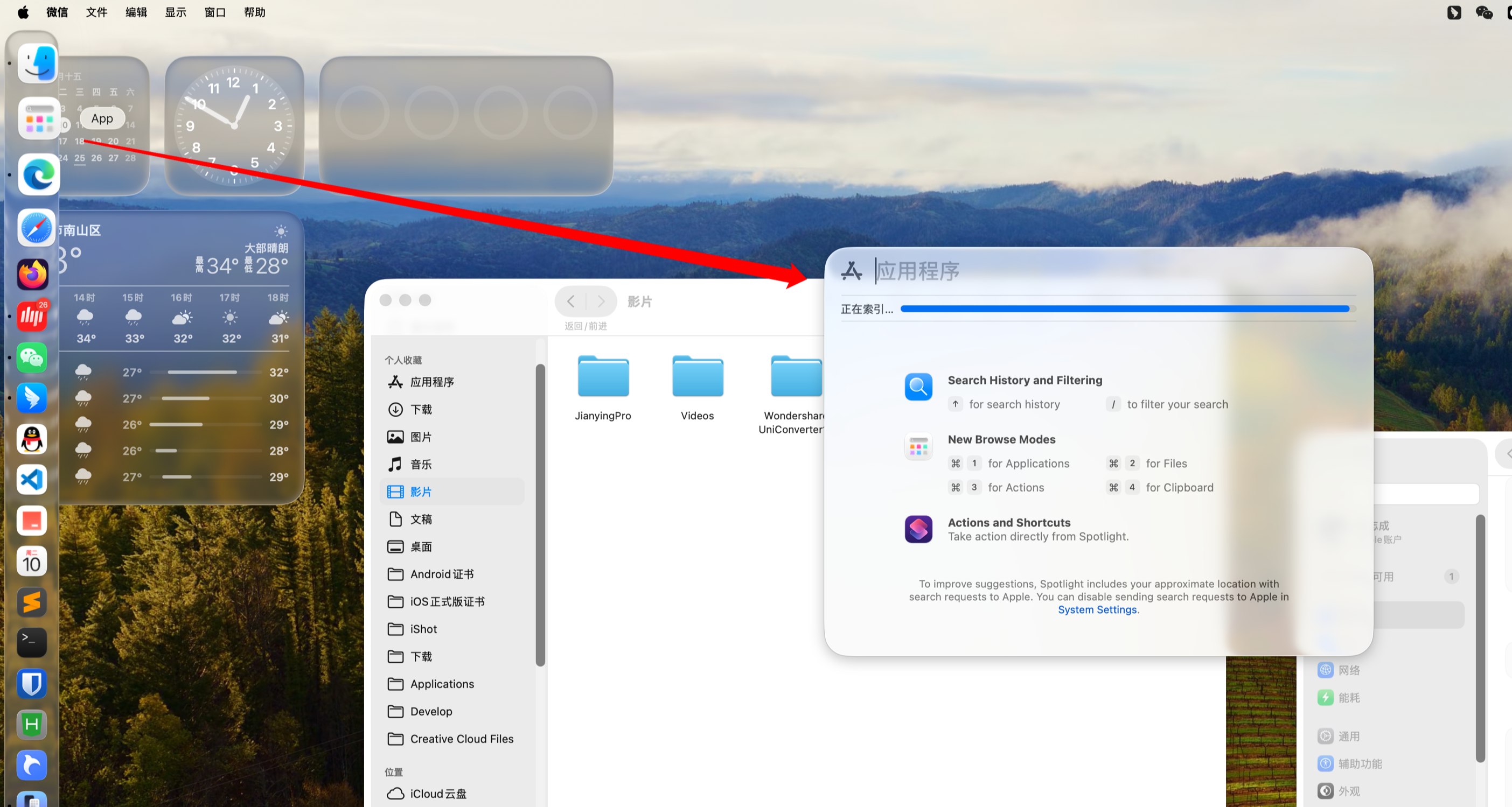
Task: Open Creative Cloud Files sidebar folder
Action: coord(461,739)
